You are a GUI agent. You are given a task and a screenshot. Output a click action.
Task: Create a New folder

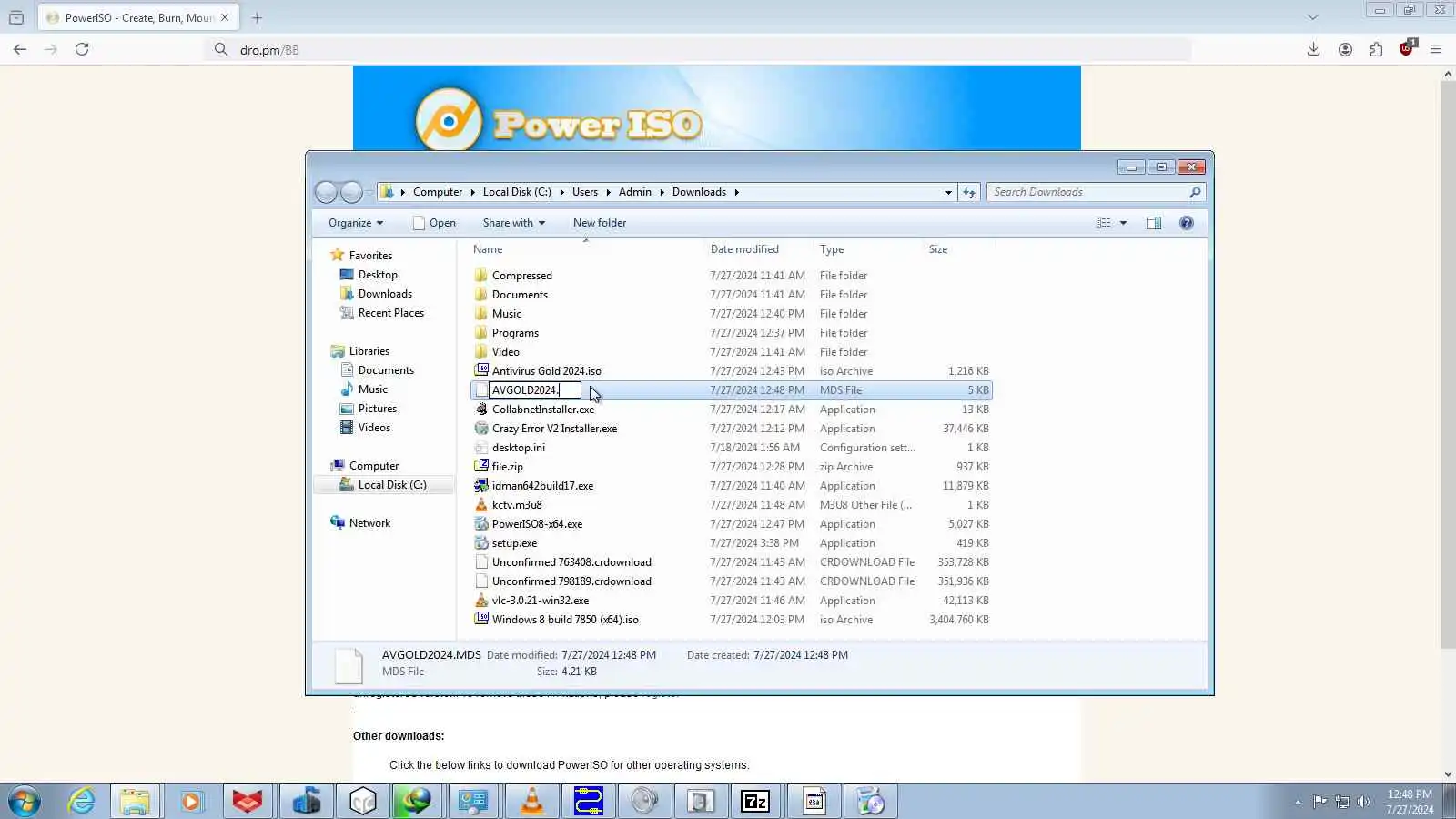pyautogui.click(x=600, y=223)
